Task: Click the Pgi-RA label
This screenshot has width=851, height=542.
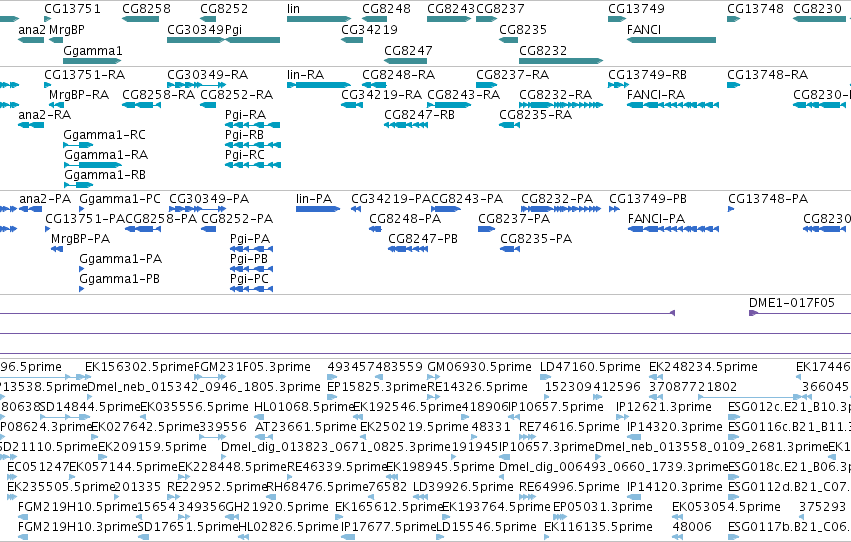Action: (245, 115)
